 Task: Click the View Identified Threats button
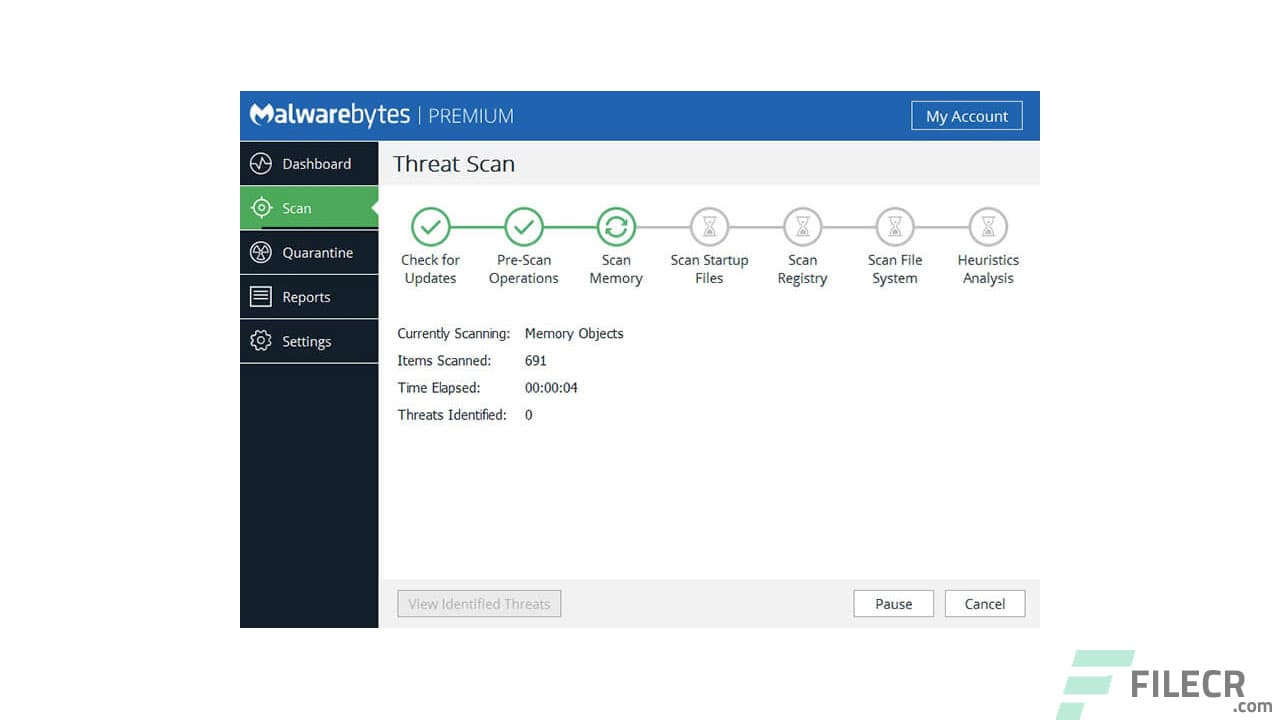pos(478,603)
